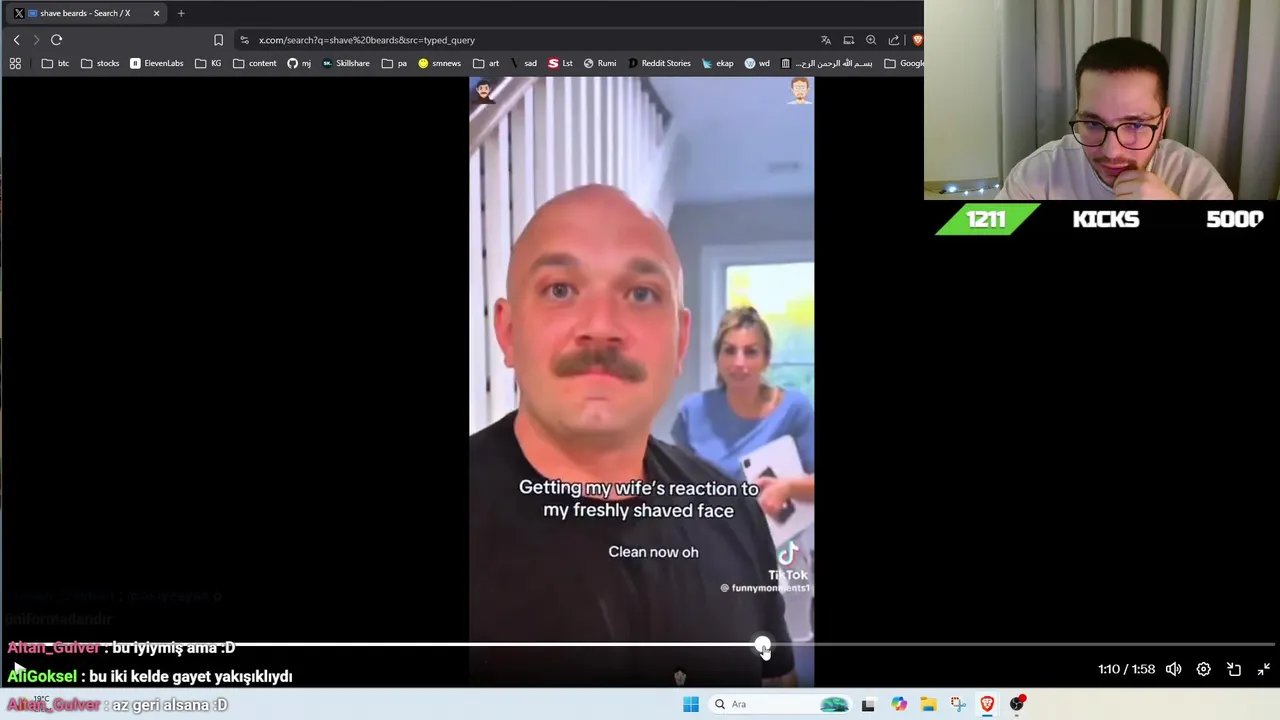Exit fullscreen video with collapse icon

pyautogui.click(x=1264, y=669)
